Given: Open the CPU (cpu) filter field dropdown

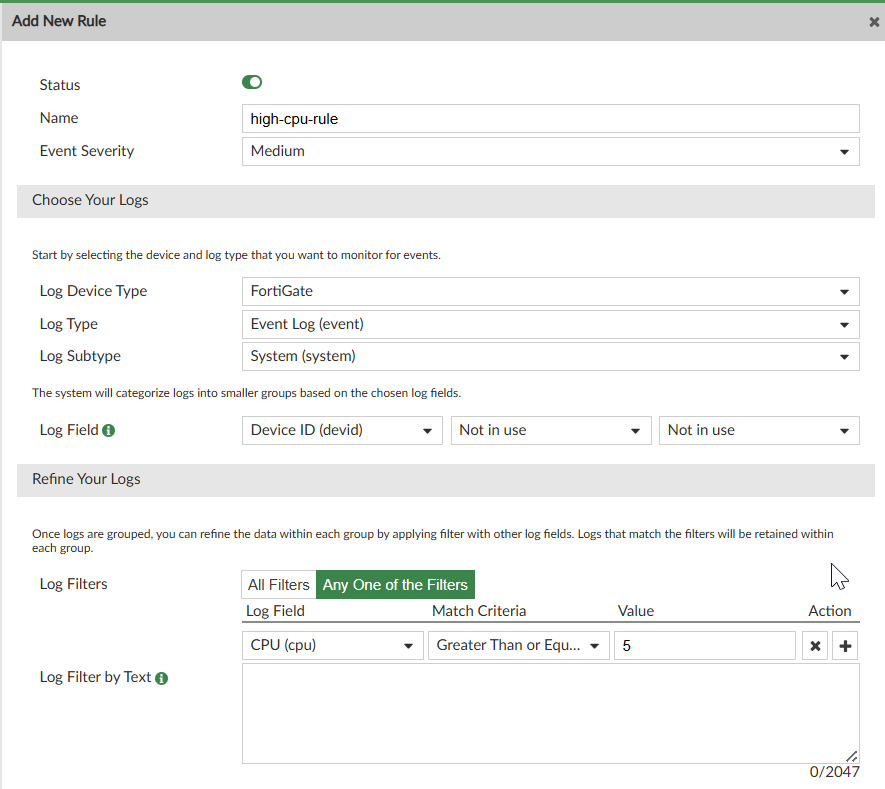Looking at the screenshot, I should point(332,645).
